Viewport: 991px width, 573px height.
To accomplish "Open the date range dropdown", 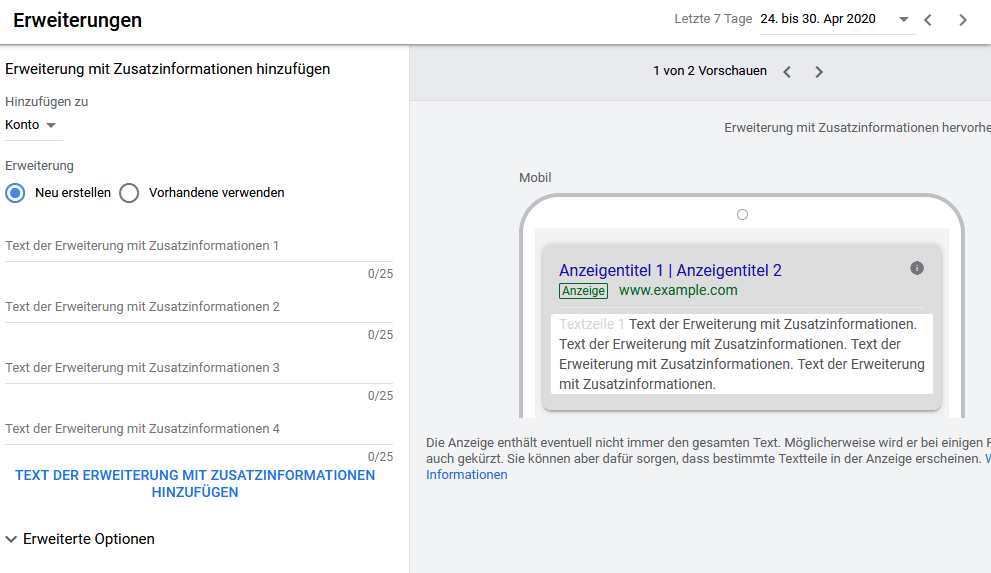I will pyautogui.click(x=904, y=19).
